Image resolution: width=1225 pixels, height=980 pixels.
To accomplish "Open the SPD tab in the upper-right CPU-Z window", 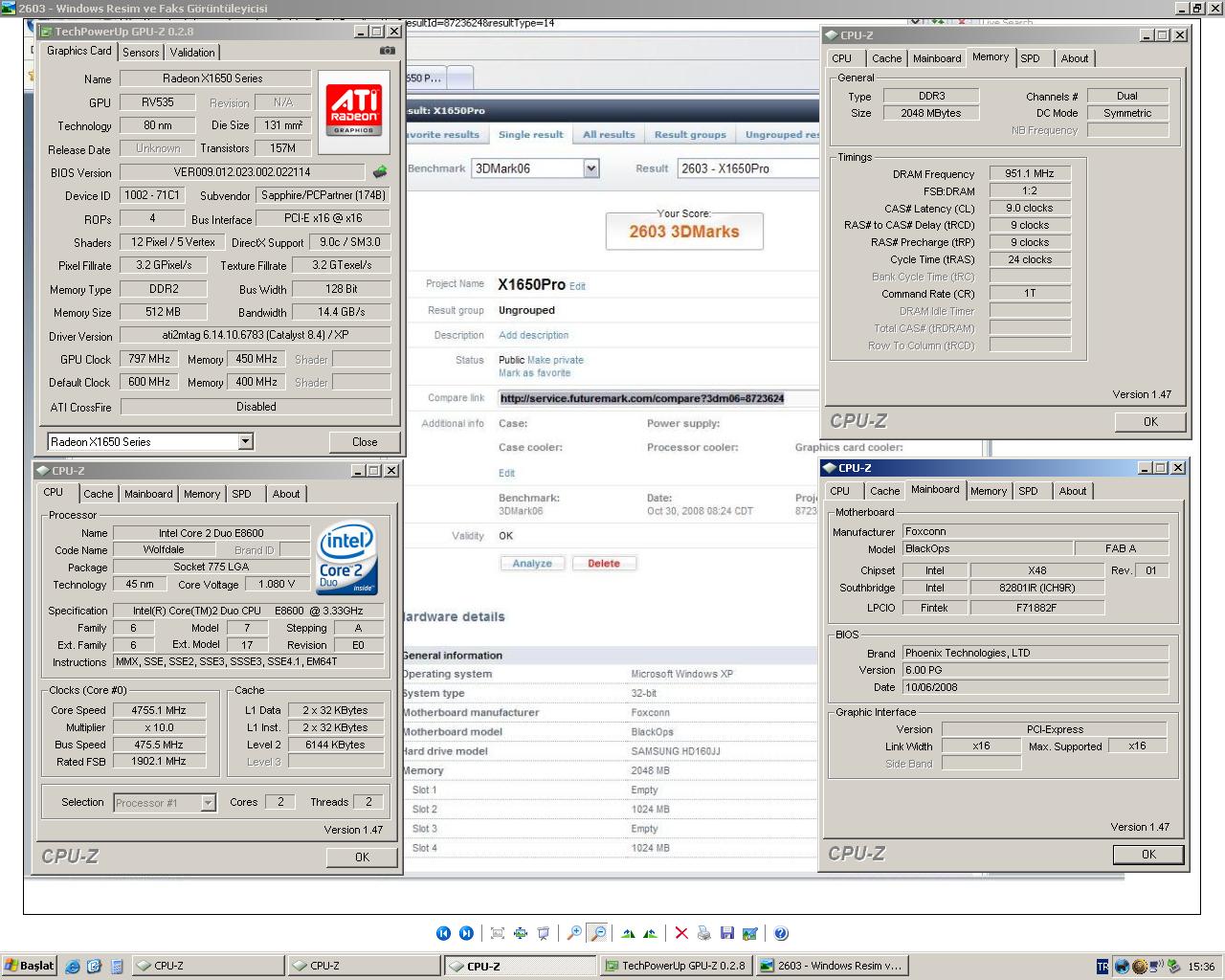I will point(1030,58).
